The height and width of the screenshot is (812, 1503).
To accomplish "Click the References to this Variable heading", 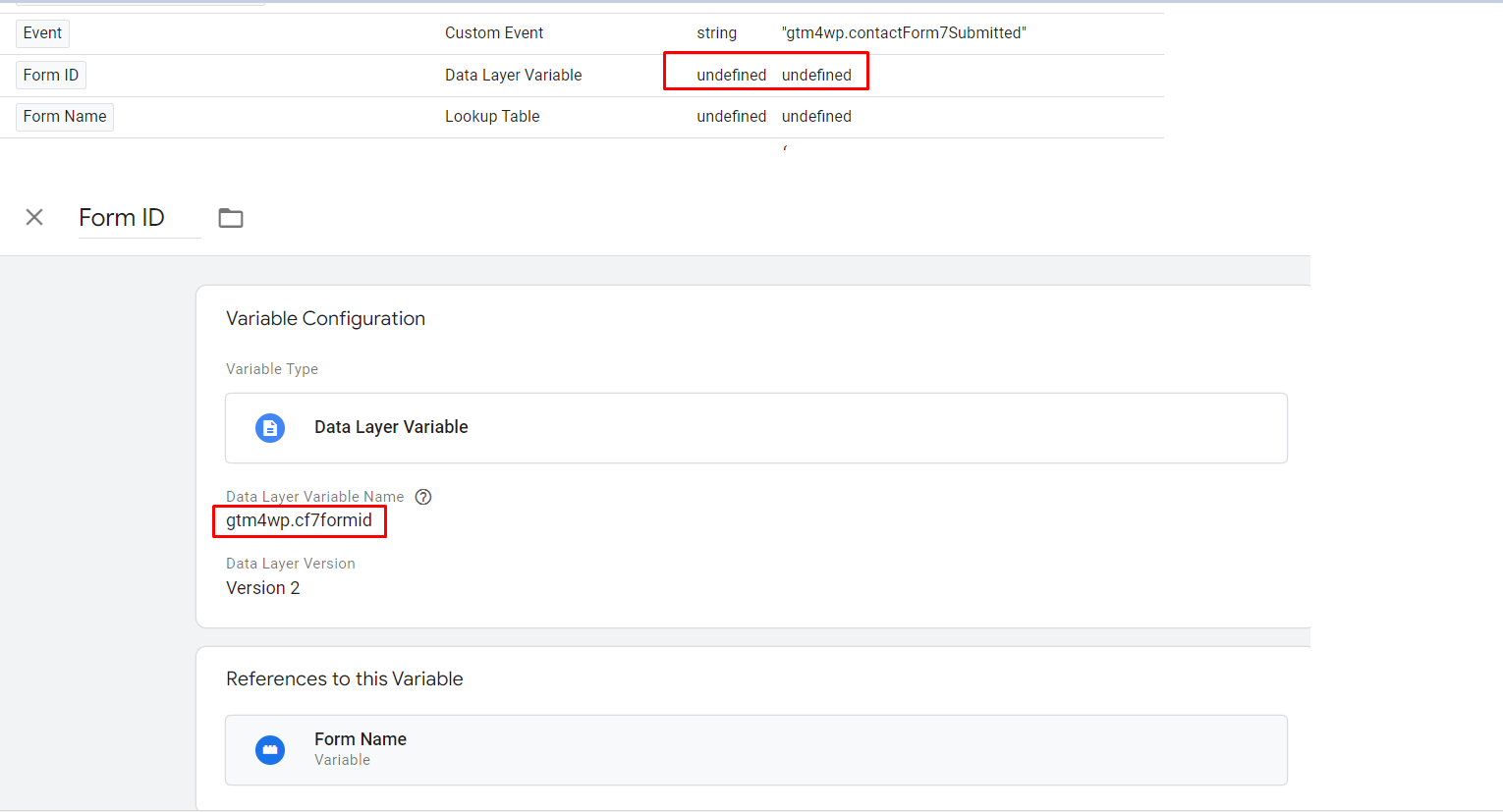I will (345, 678).
